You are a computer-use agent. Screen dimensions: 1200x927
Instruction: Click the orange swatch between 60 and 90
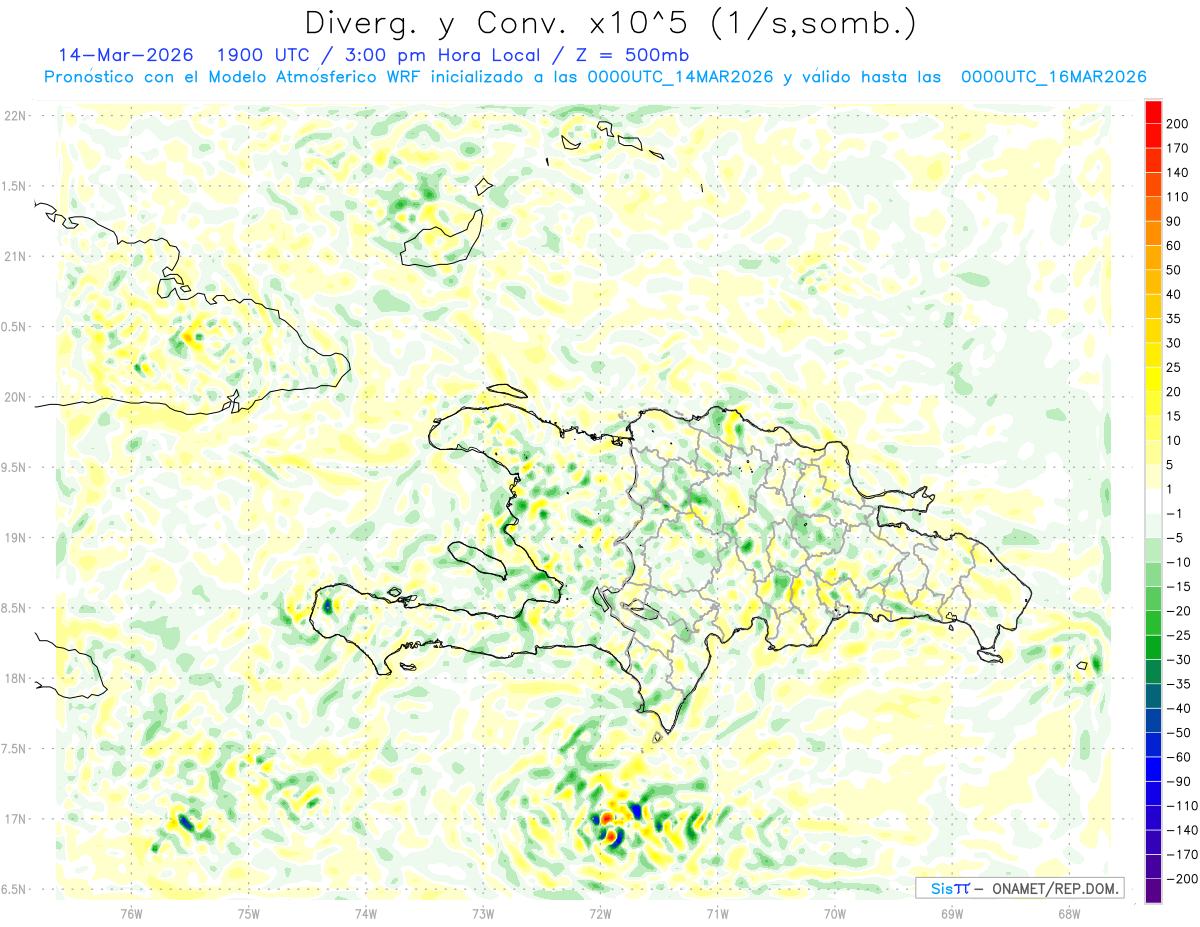[x=1153, y=234]
